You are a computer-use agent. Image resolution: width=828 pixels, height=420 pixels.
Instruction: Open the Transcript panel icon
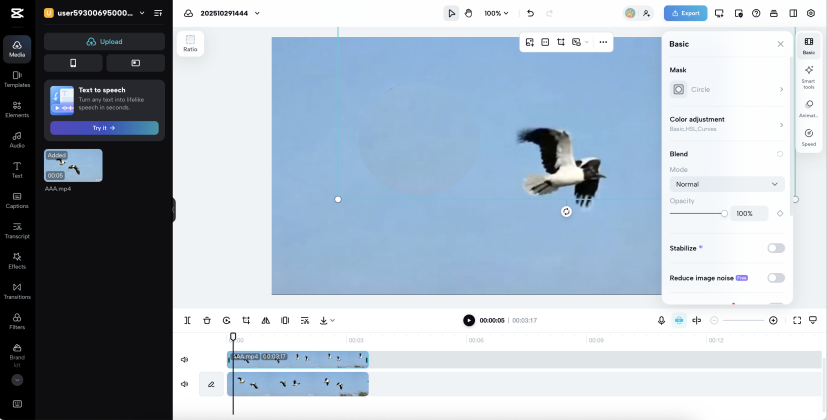click(x=17, y=230)
